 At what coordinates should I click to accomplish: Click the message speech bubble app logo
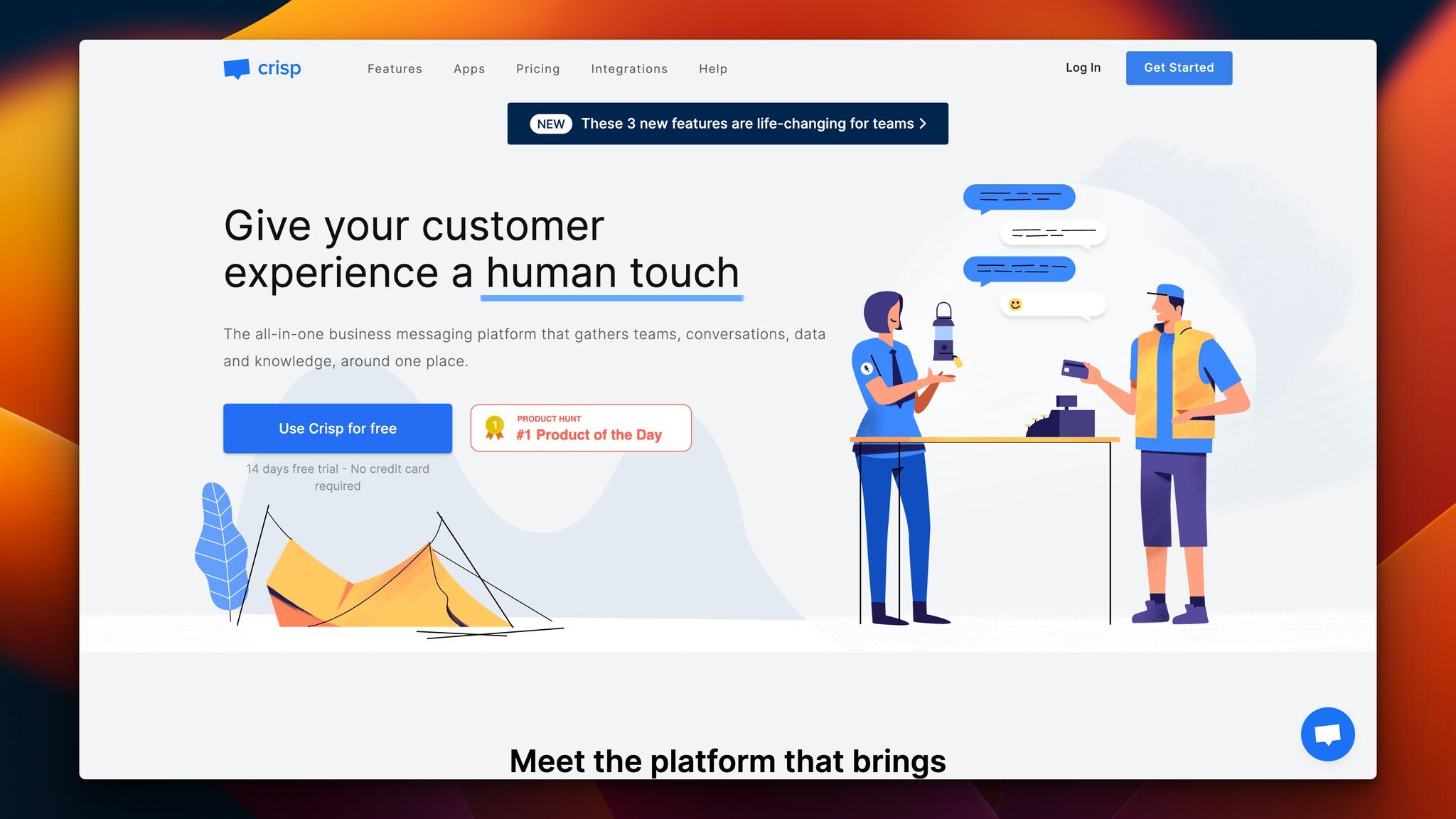[x=234, y=67]
